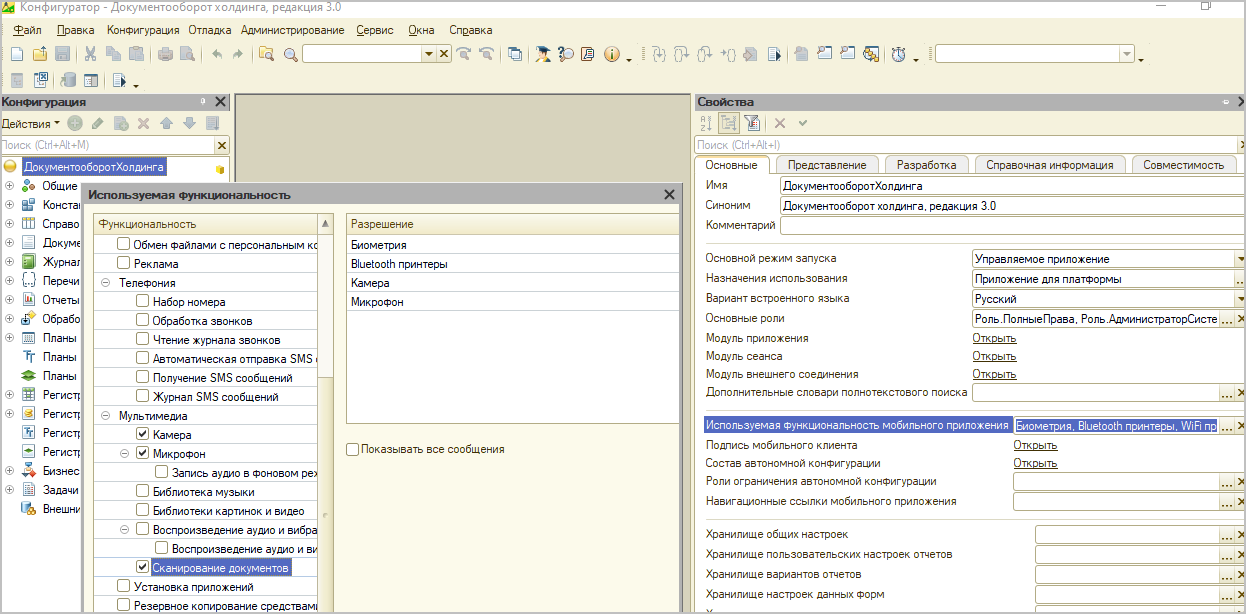Click the stopwatch performance measurement icon
The image size is (1246, 614).
pyautogui.click(x=898, y=54)
